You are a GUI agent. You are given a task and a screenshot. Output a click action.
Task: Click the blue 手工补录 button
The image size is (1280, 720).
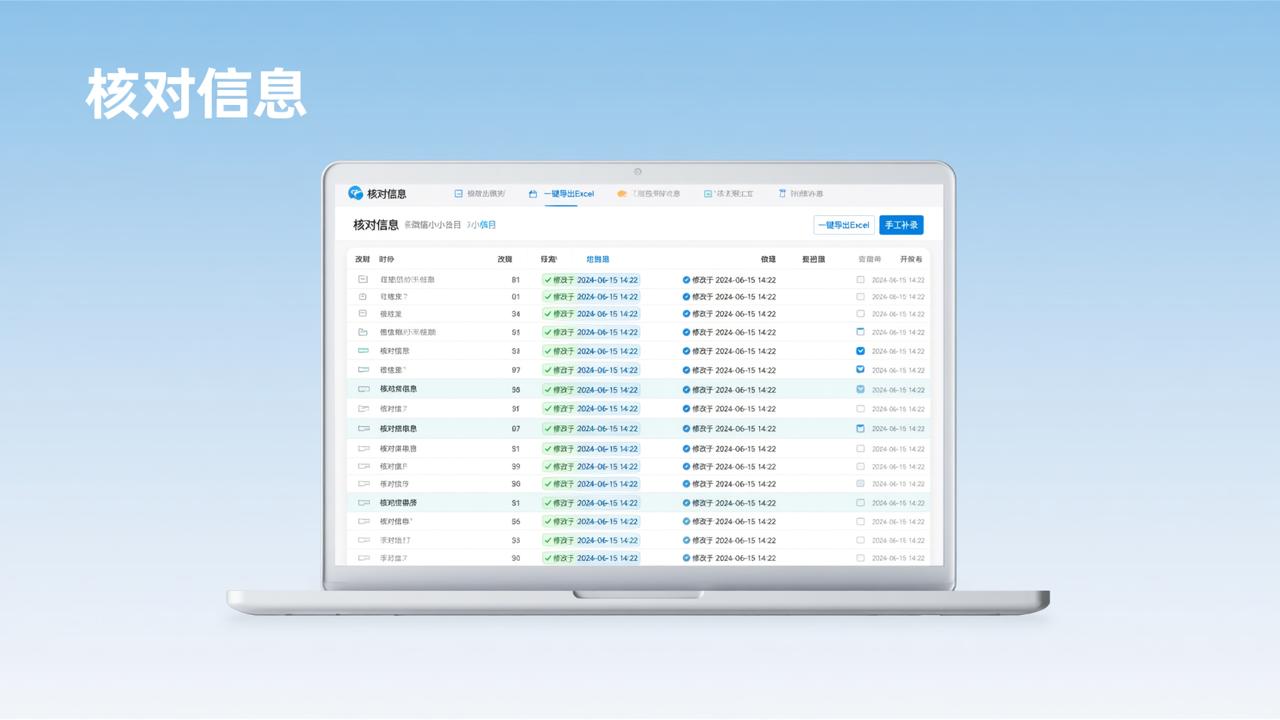[901, 225]
